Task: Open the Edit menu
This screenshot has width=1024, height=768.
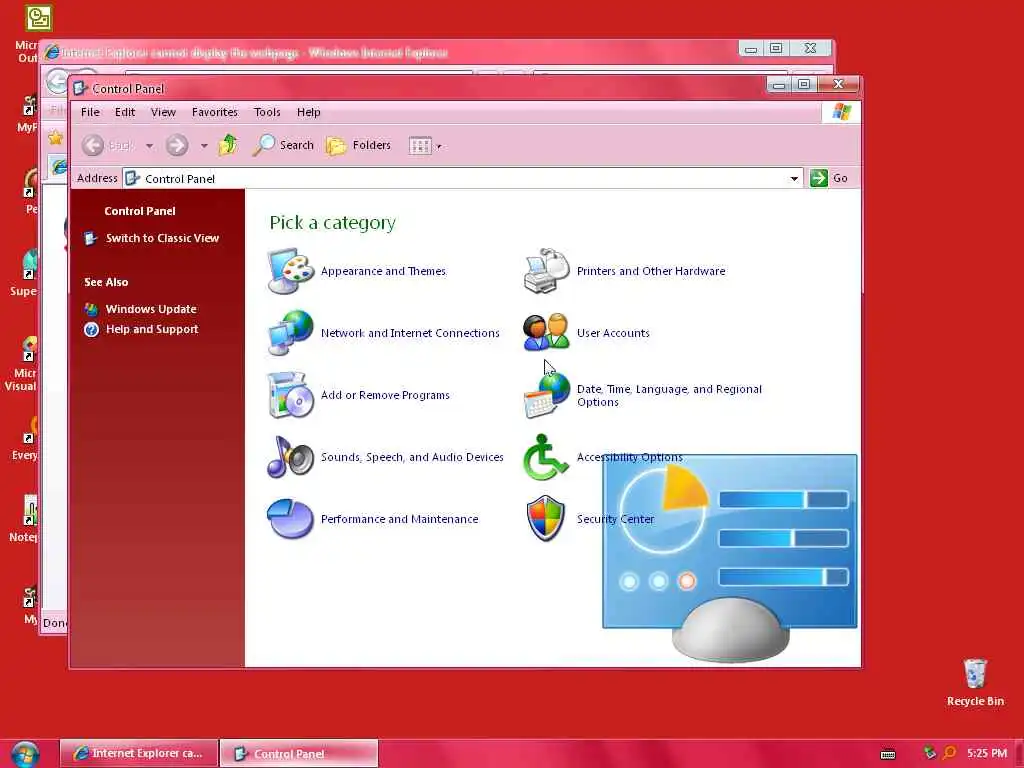Action: (x=125, y=112)
